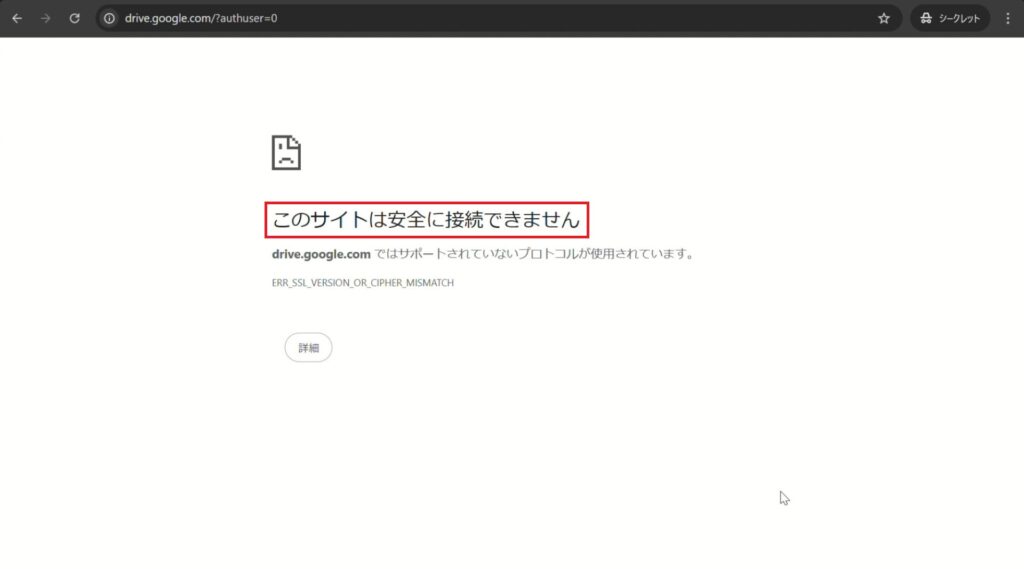Click the CIPHER_MISMATCH part of the error code
The image size is (1024, 569).
(x=412, y=283)
